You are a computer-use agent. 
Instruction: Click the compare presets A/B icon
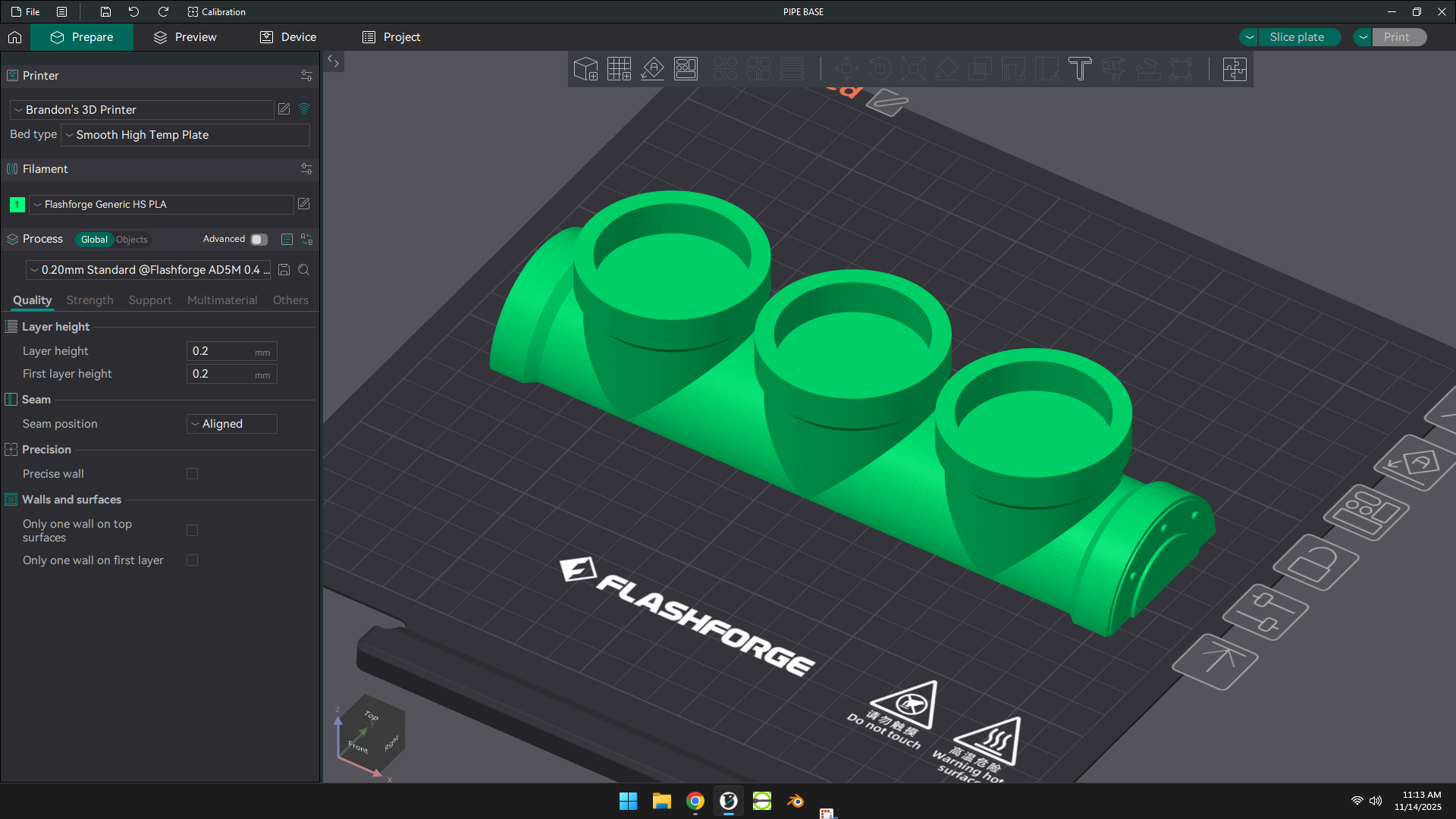pyautogui.click(x=306, y=239)
